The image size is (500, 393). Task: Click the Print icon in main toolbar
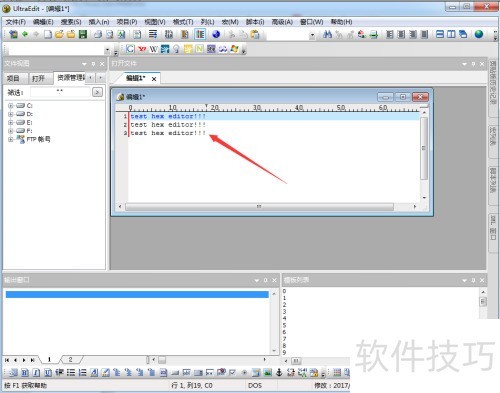[98, 34]
